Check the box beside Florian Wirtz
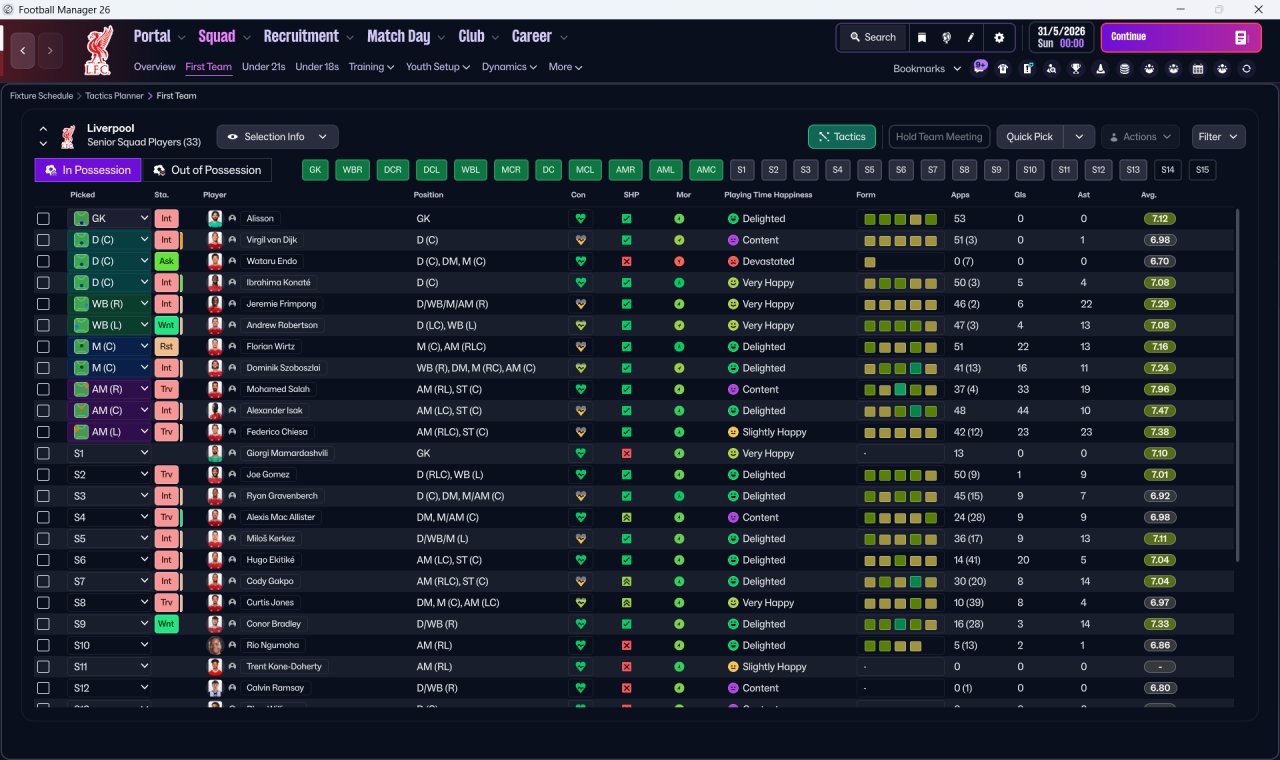The image size is (1280, 760). point(43,347)
